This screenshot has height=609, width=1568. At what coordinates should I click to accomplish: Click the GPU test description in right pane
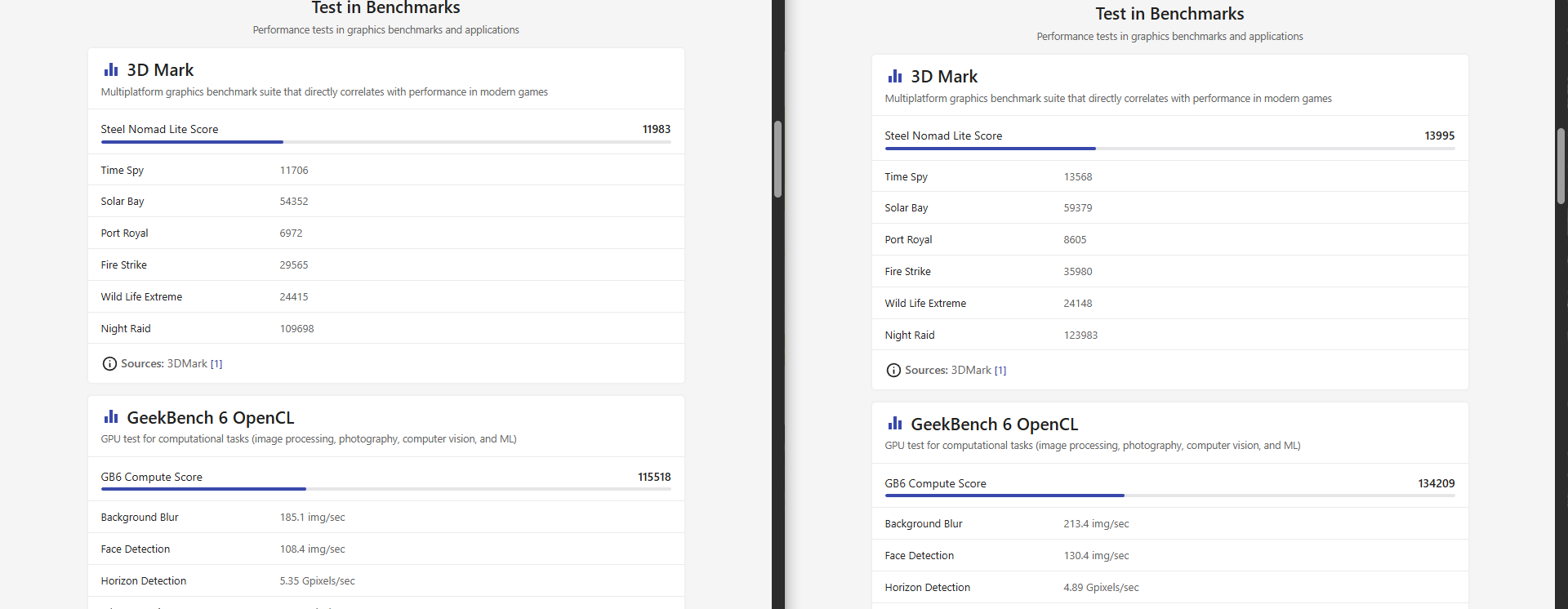pos(1093,446)
